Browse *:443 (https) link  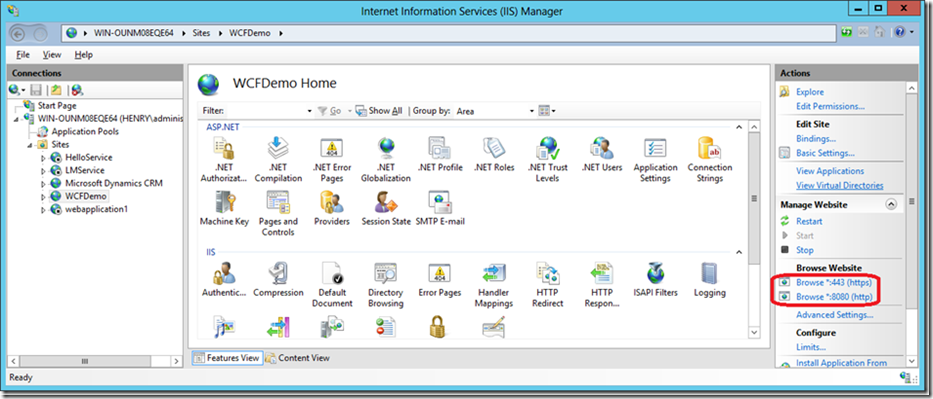point(834,282)
